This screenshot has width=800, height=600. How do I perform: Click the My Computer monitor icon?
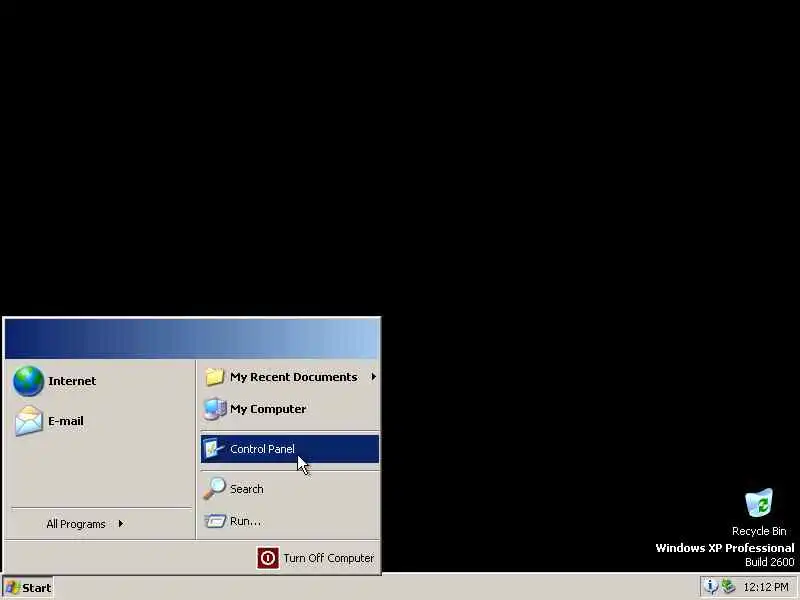coord(214,409)
